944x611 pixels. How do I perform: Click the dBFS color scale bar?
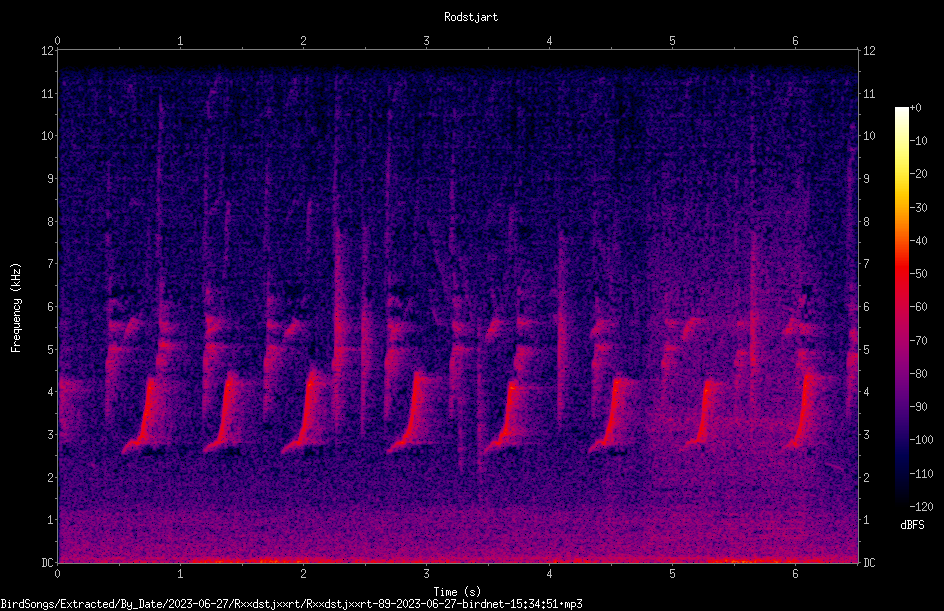coord(901,306)
